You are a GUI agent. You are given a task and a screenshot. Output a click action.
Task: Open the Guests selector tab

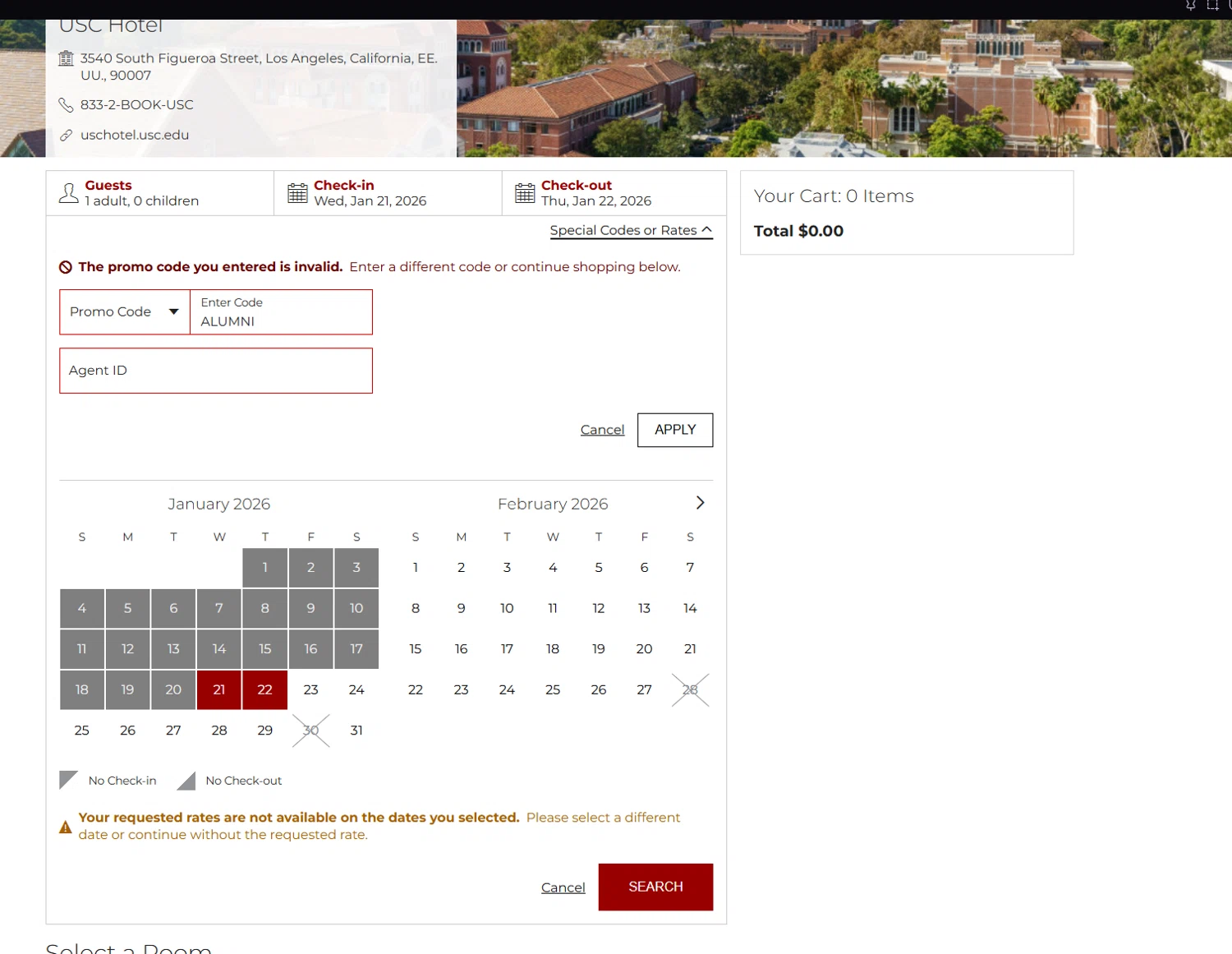(160, 193)
